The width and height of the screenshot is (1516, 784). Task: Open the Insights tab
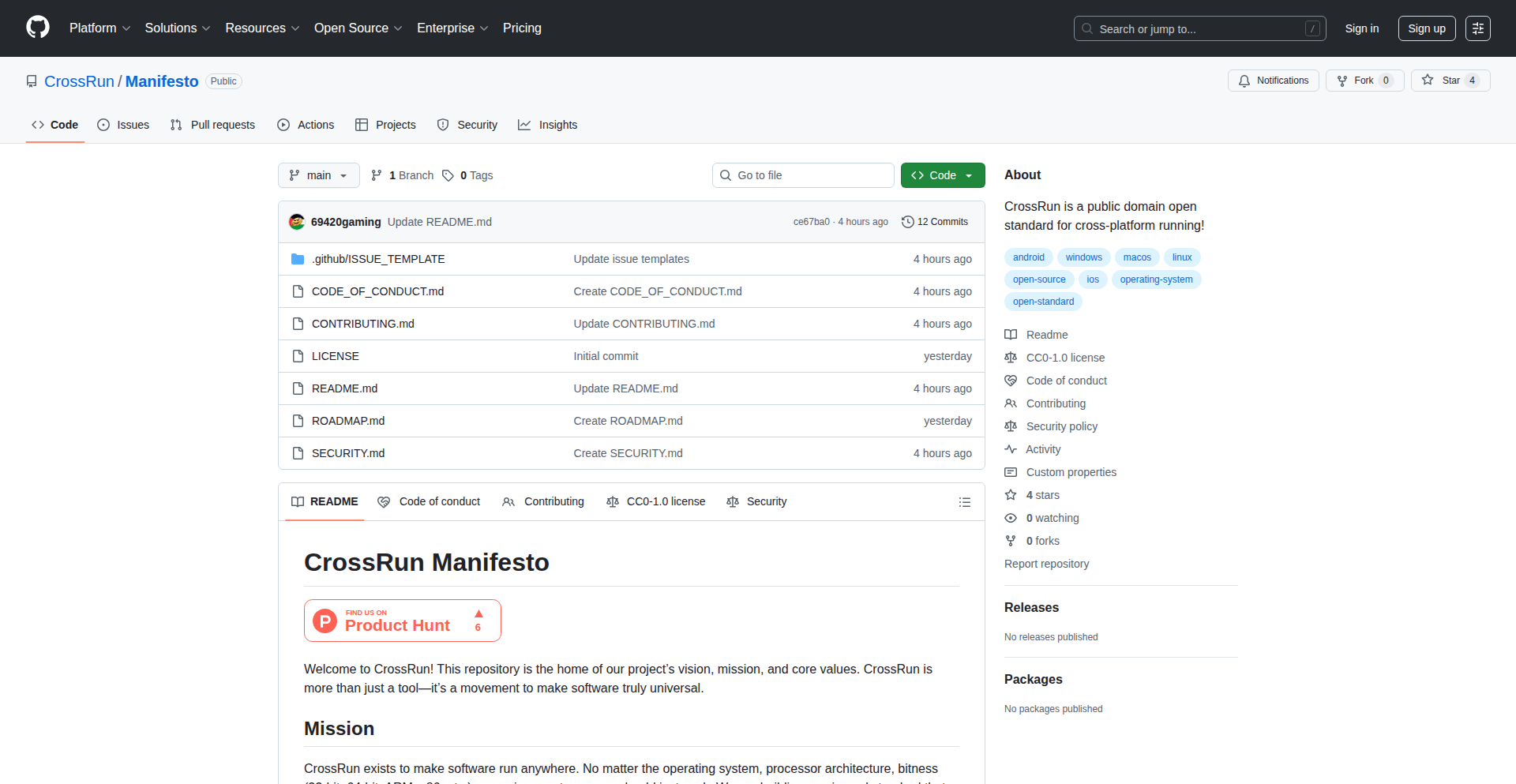pos(548,125)
